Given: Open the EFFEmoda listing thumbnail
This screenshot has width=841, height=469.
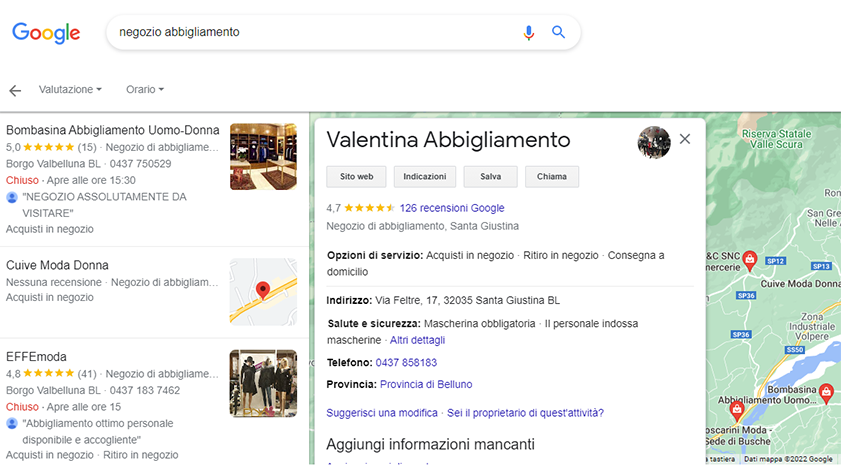Looking at the screenshot, I should coord(263,383).
